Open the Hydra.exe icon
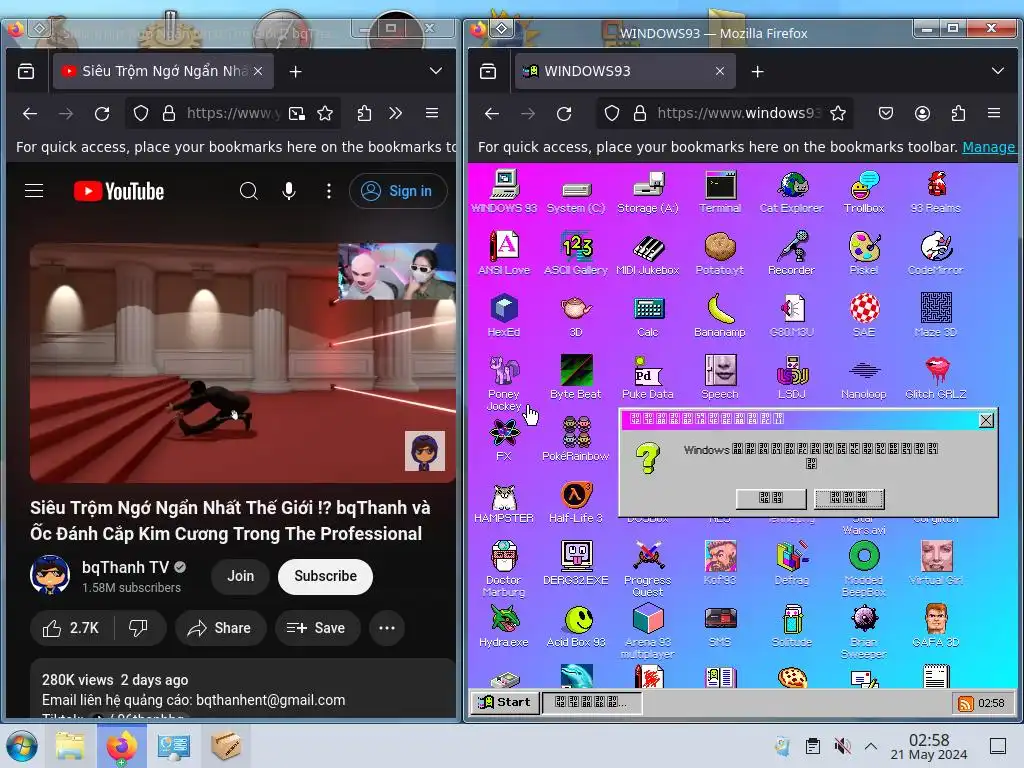 (504, 626)
